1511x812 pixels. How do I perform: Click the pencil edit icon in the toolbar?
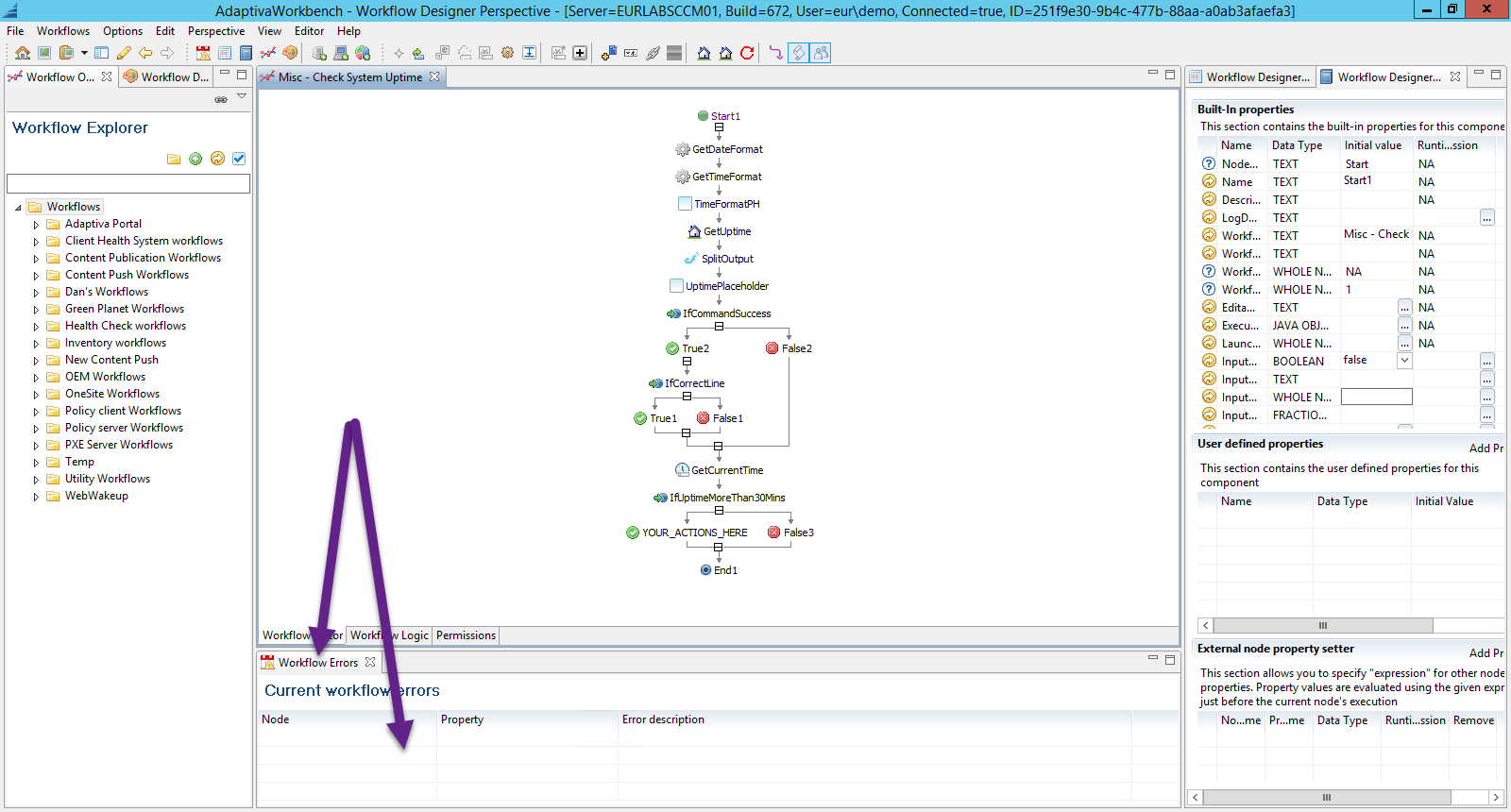(x=124, y=53)
